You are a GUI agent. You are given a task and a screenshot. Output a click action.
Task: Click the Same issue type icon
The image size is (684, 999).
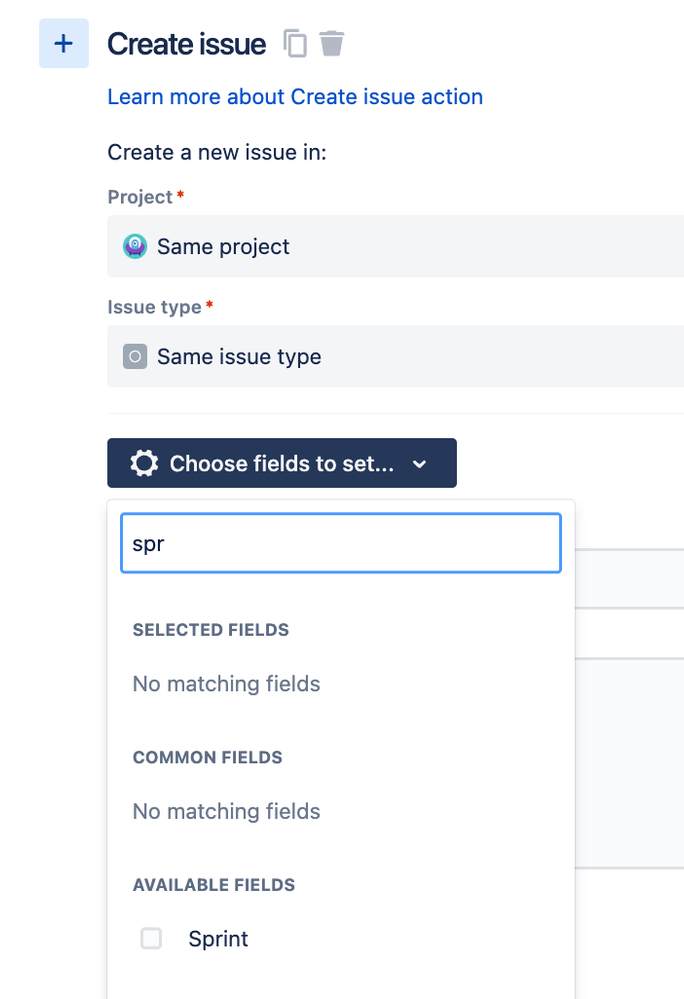point(135,357)
